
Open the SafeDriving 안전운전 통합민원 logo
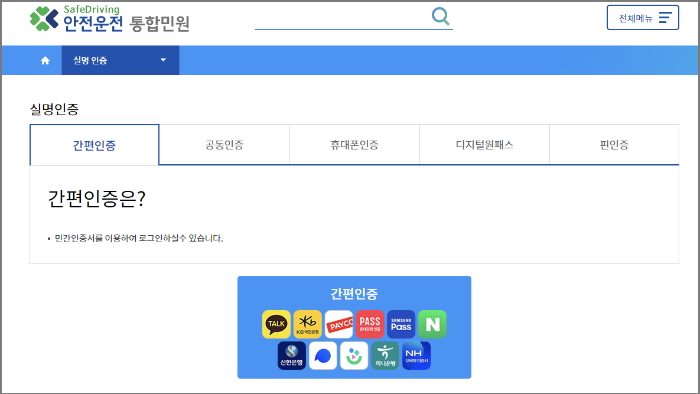pos(110,18)
